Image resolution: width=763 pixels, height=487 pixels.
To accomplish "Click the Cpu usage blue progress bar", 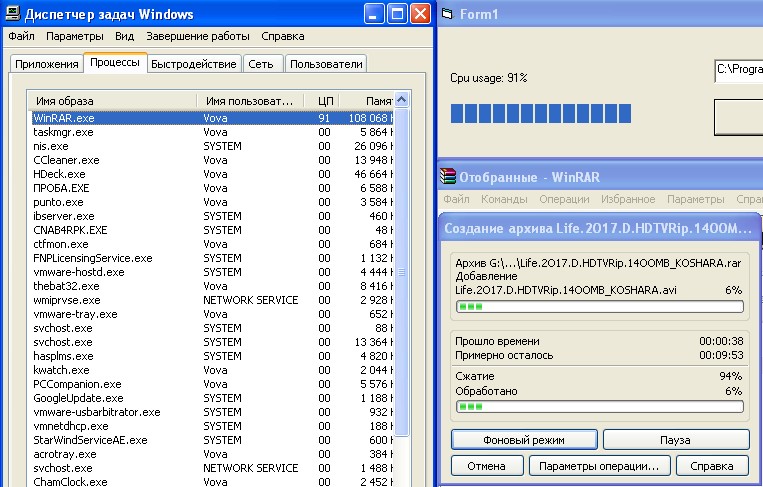I will pyautogui.click(x=541, y=113).
